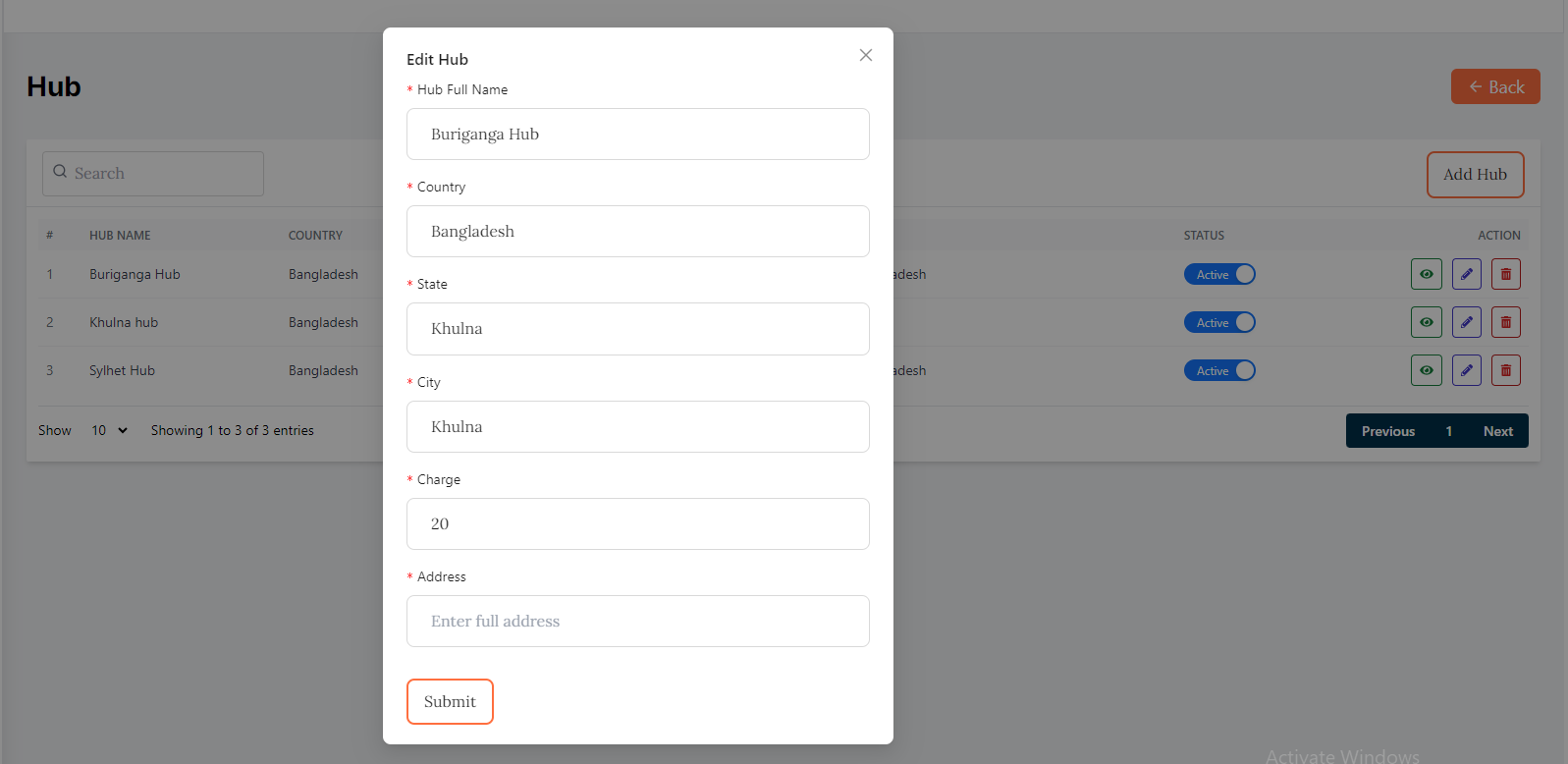The width and height of the screenshot is (1568, 764).
Task: Click the Add Hub button
Action: 1474,175
